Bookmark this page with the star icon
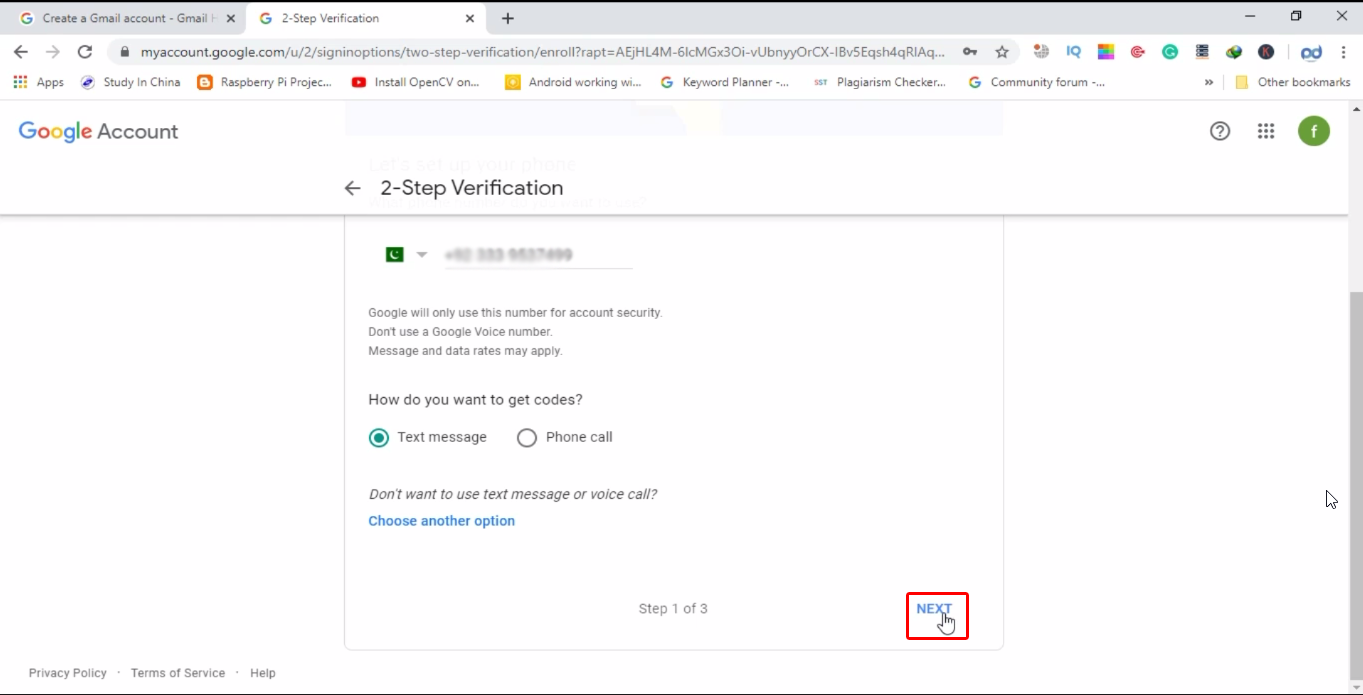The image size is (1363, 695). (1001, 52)
